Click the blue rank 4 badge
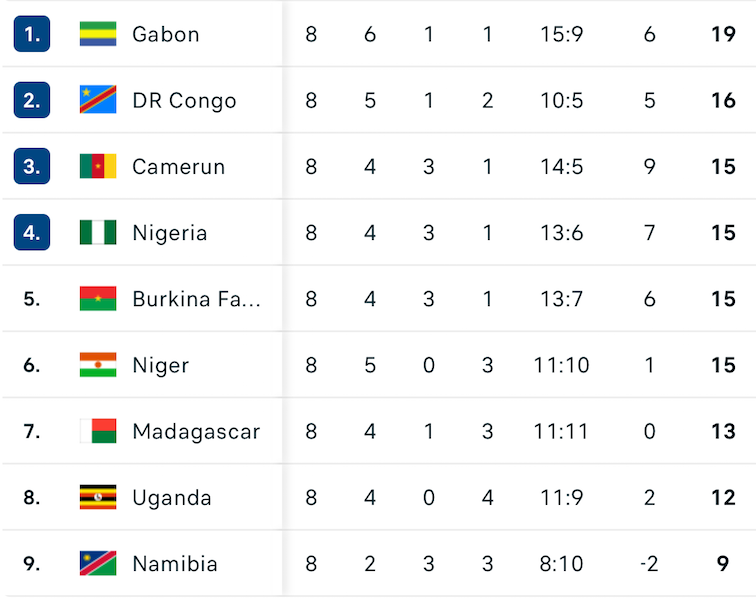This screenshot has height=600, width=756. click(32, 233)
